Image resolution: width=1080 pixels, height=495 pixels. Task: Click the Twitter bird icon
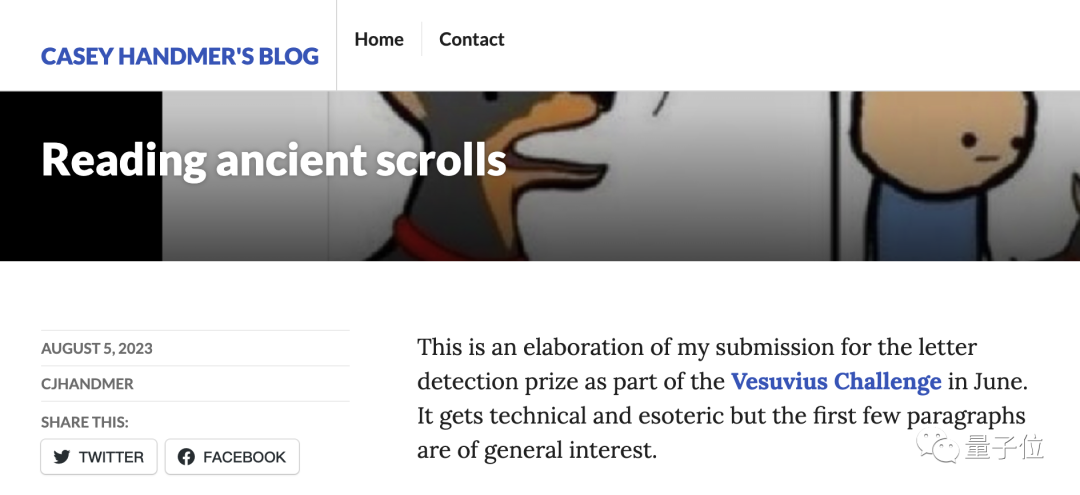click(x=61, y=457)
